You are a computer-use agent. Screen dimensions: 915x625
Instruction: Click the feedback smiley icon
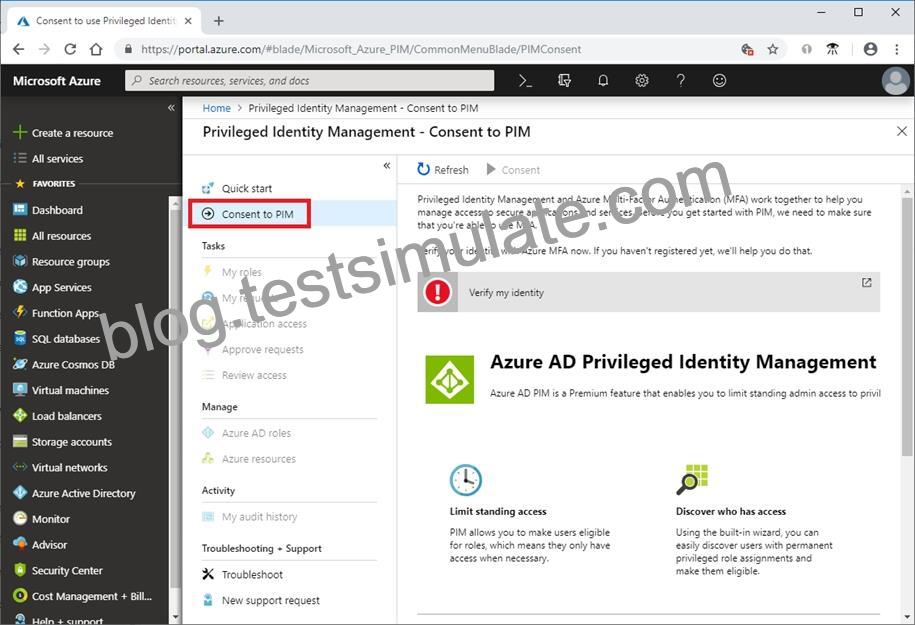click(x=720, y=81)
